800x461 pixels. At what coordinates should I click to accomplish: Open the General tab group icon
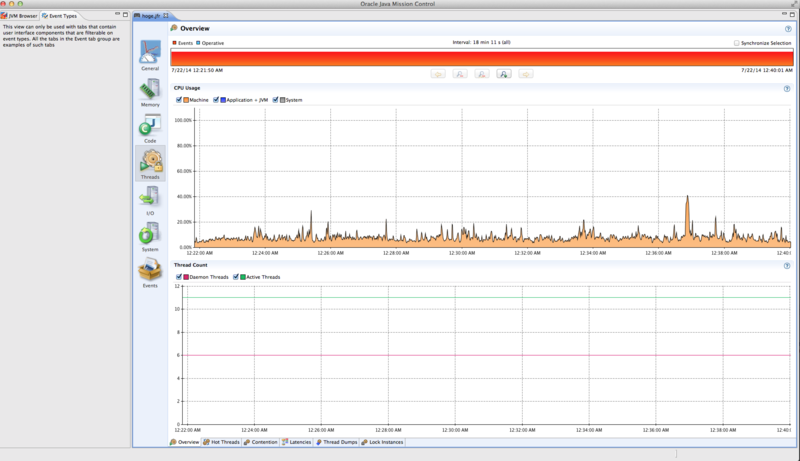[150, 55]
